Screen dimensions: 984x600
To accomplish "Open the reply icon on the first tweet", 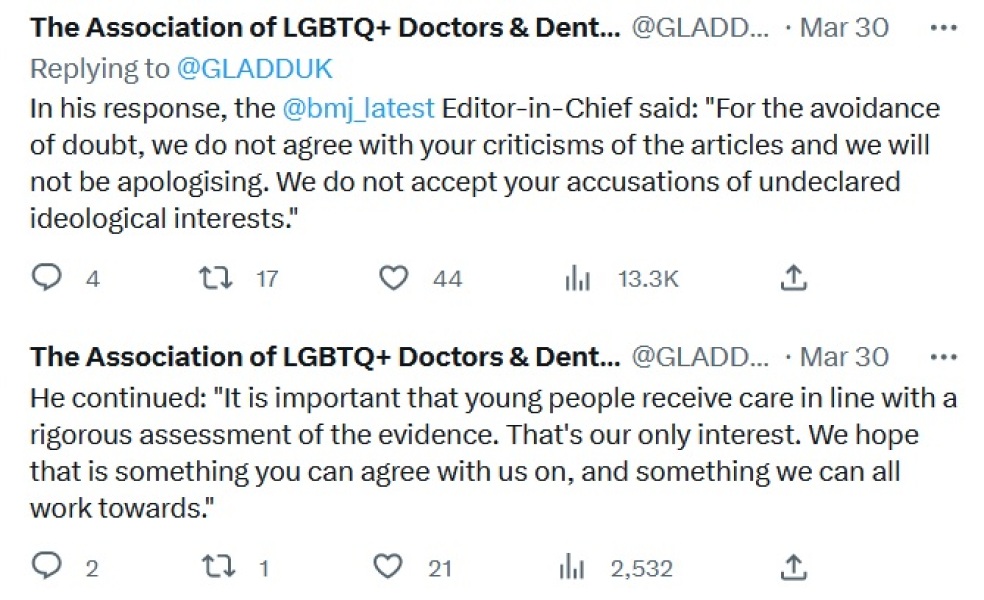I will [x=46, y=278].
